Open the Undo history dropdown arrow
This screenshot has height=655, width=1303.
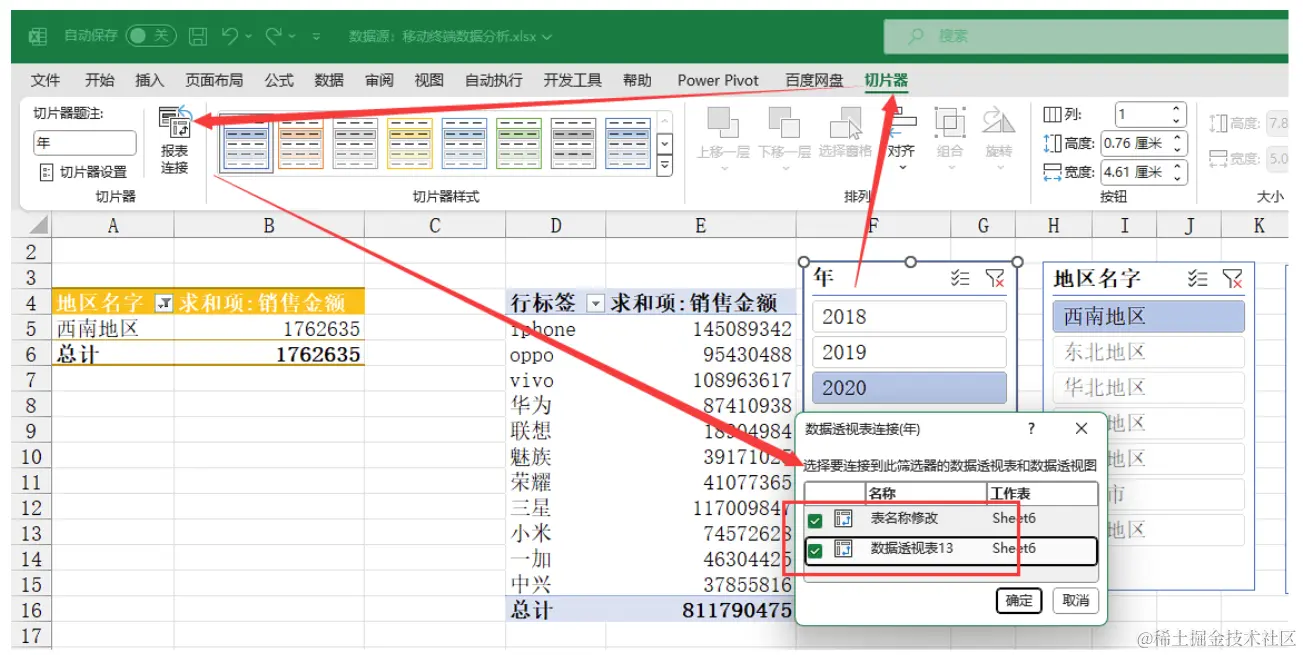(x=248, y=37)
